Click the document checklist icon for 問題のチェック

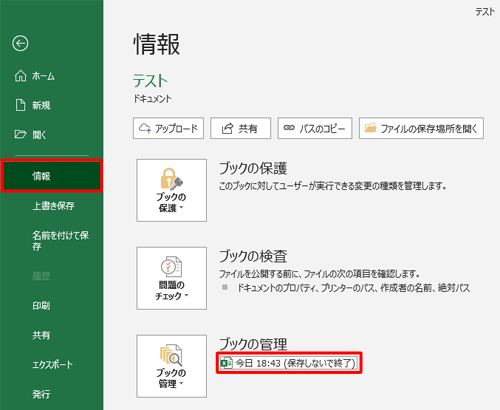pos(171,266)
